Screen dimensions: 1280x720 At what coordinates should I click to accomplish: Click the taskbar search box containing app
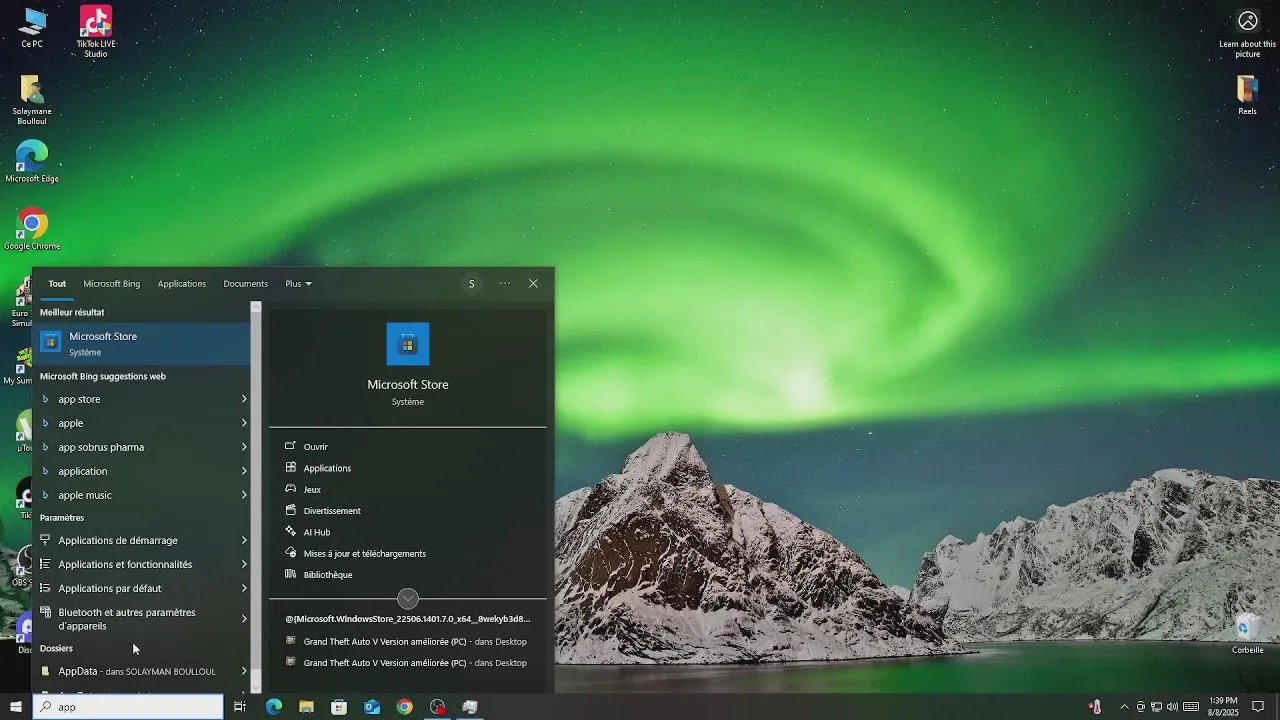coord(128,707)
